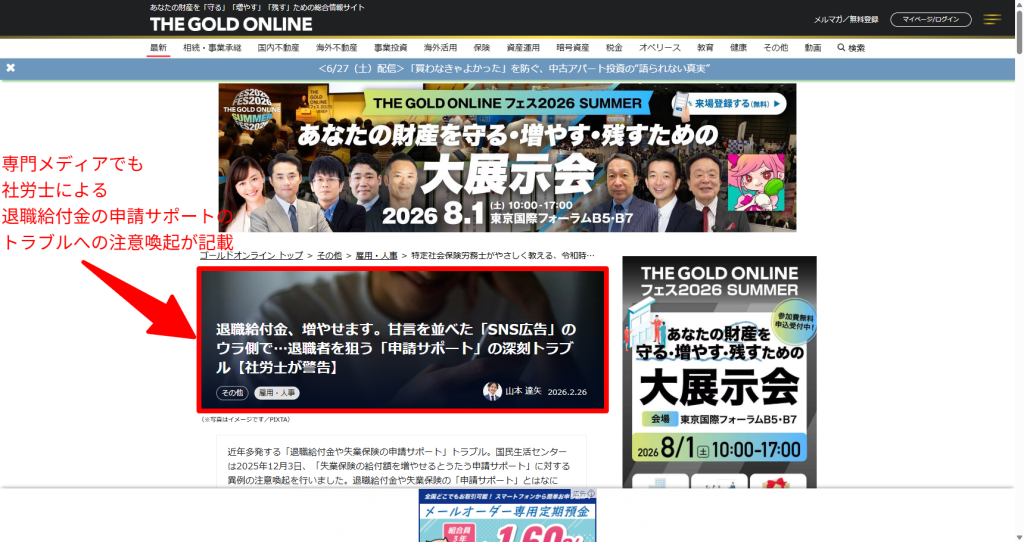The image size is (1024, 542).
Task: Open その他 nav menu item
Action: coord(776,48)
